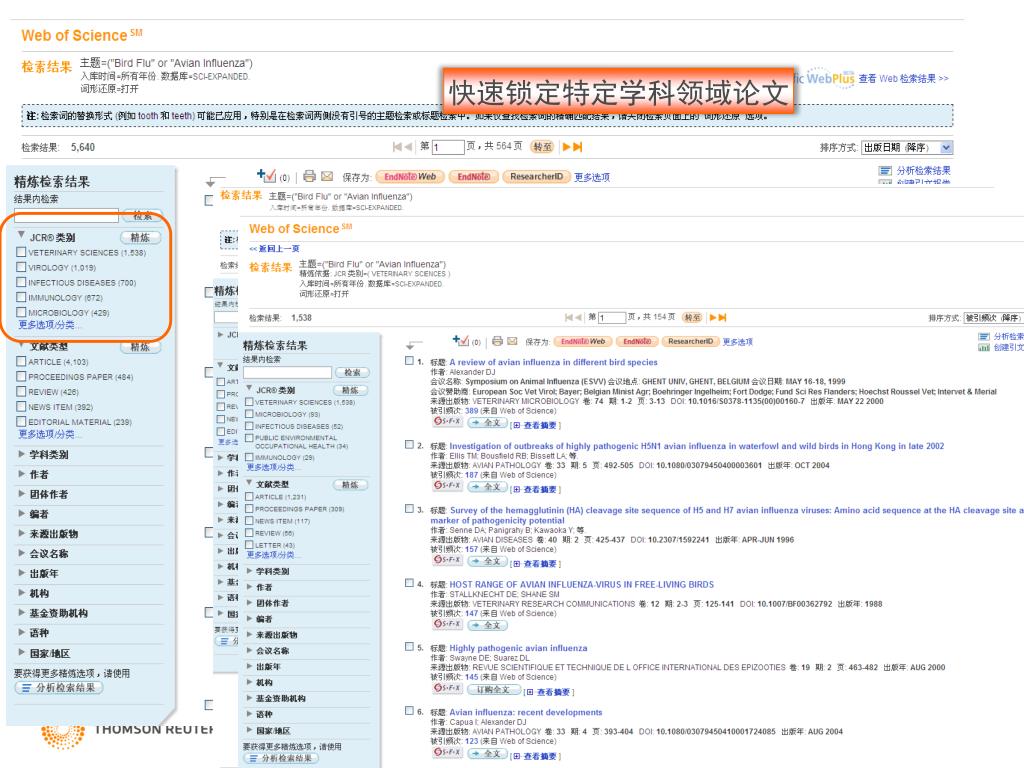Add to marked list in 5,640-results toolbar
Screen dimensions: 1024x768
(266, 176)
